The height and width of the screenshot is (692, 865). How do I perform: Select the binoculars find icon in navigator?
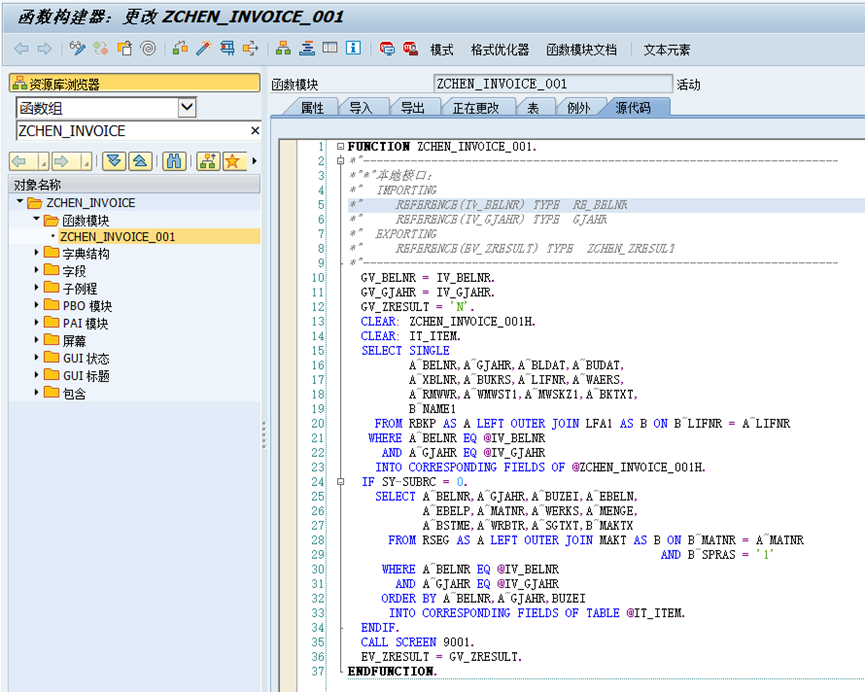[174, 161]
